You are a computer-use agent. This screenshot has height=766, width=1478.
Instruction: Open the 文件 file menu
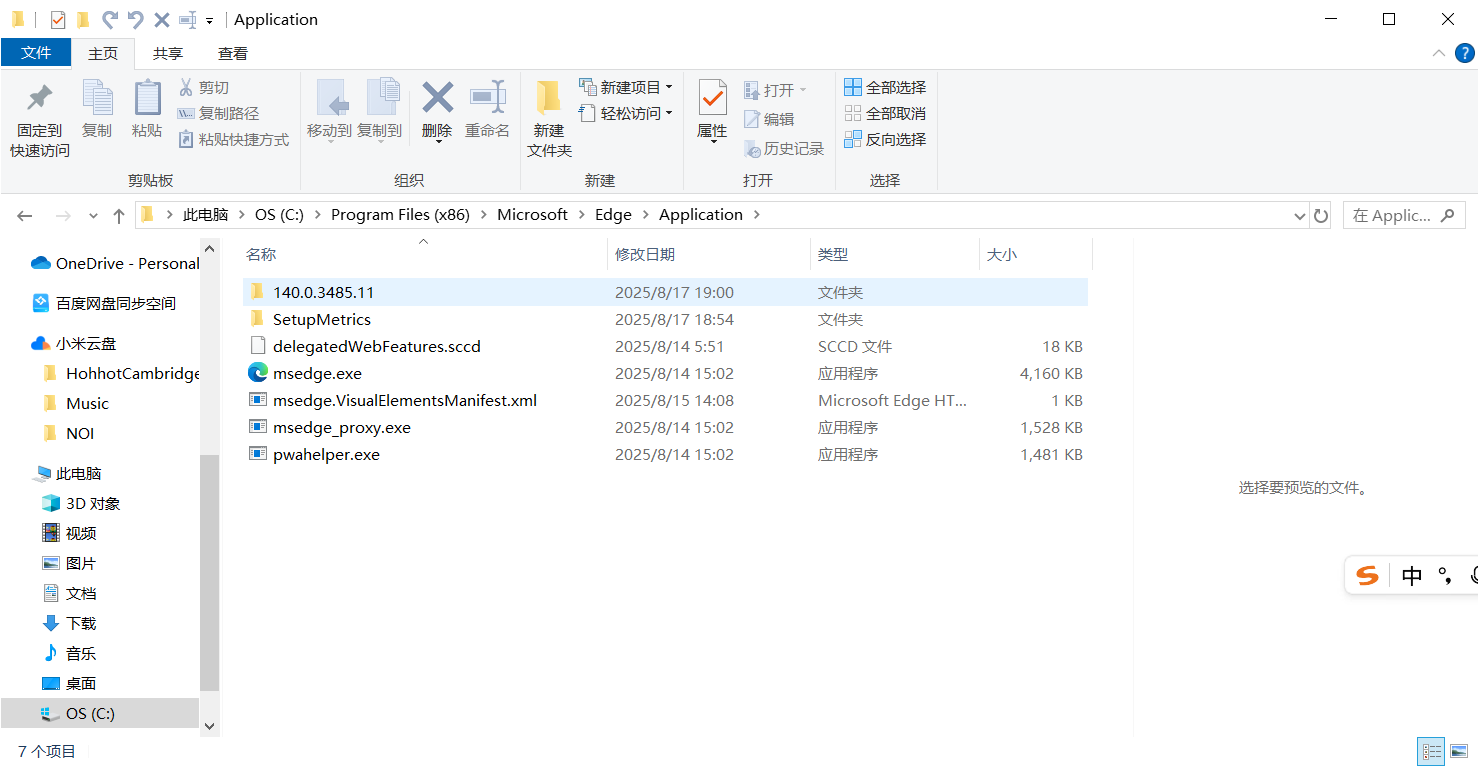point(36,53)
